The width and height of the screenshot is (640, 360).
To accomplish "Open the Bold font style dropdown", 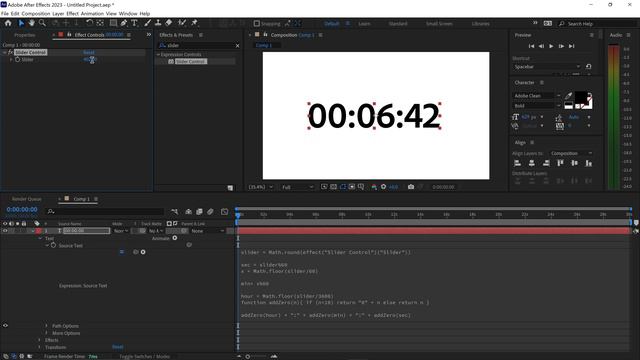I will (x=537, y=106).
